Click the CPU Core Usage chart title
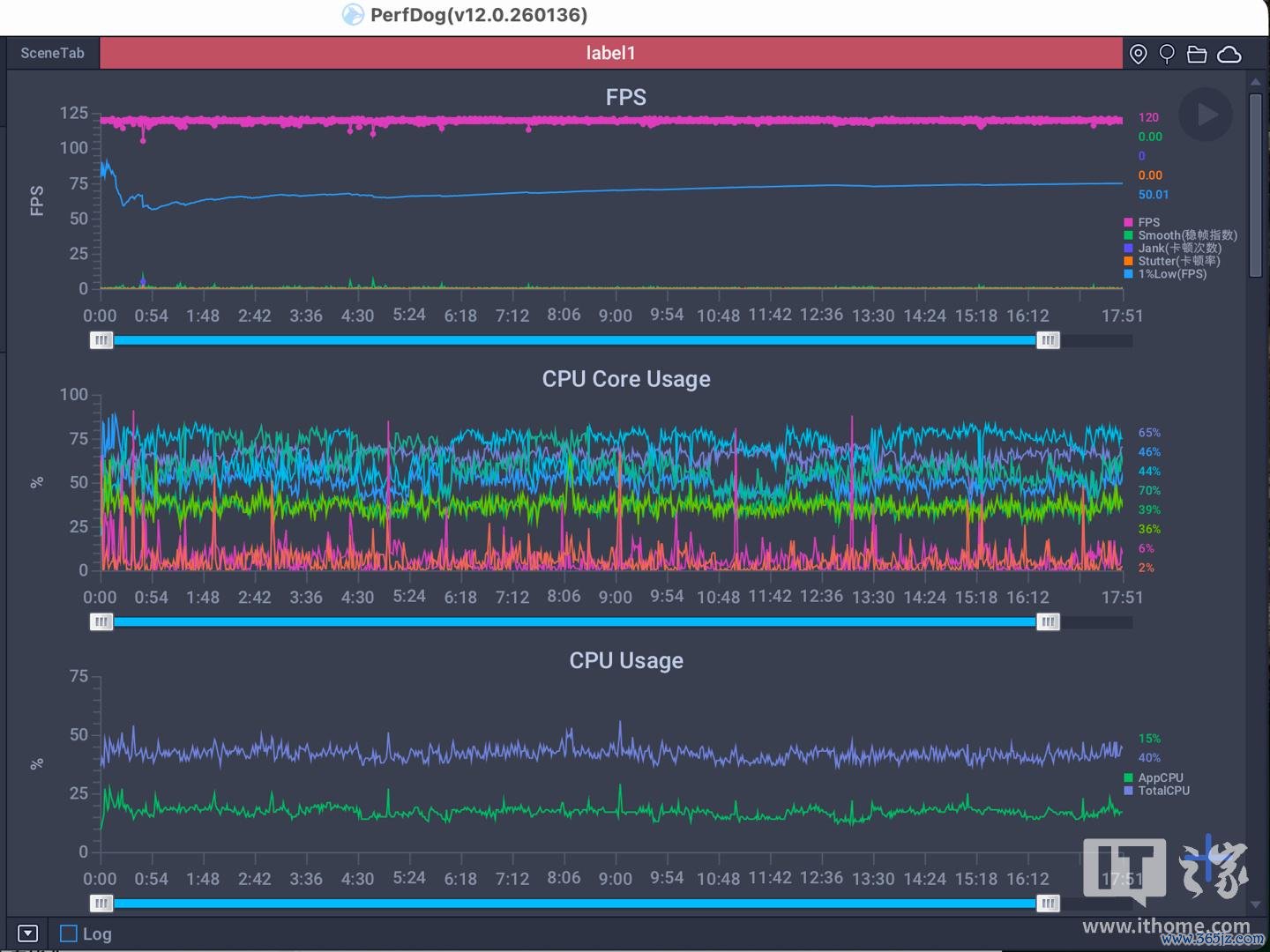 click(626, 379)
